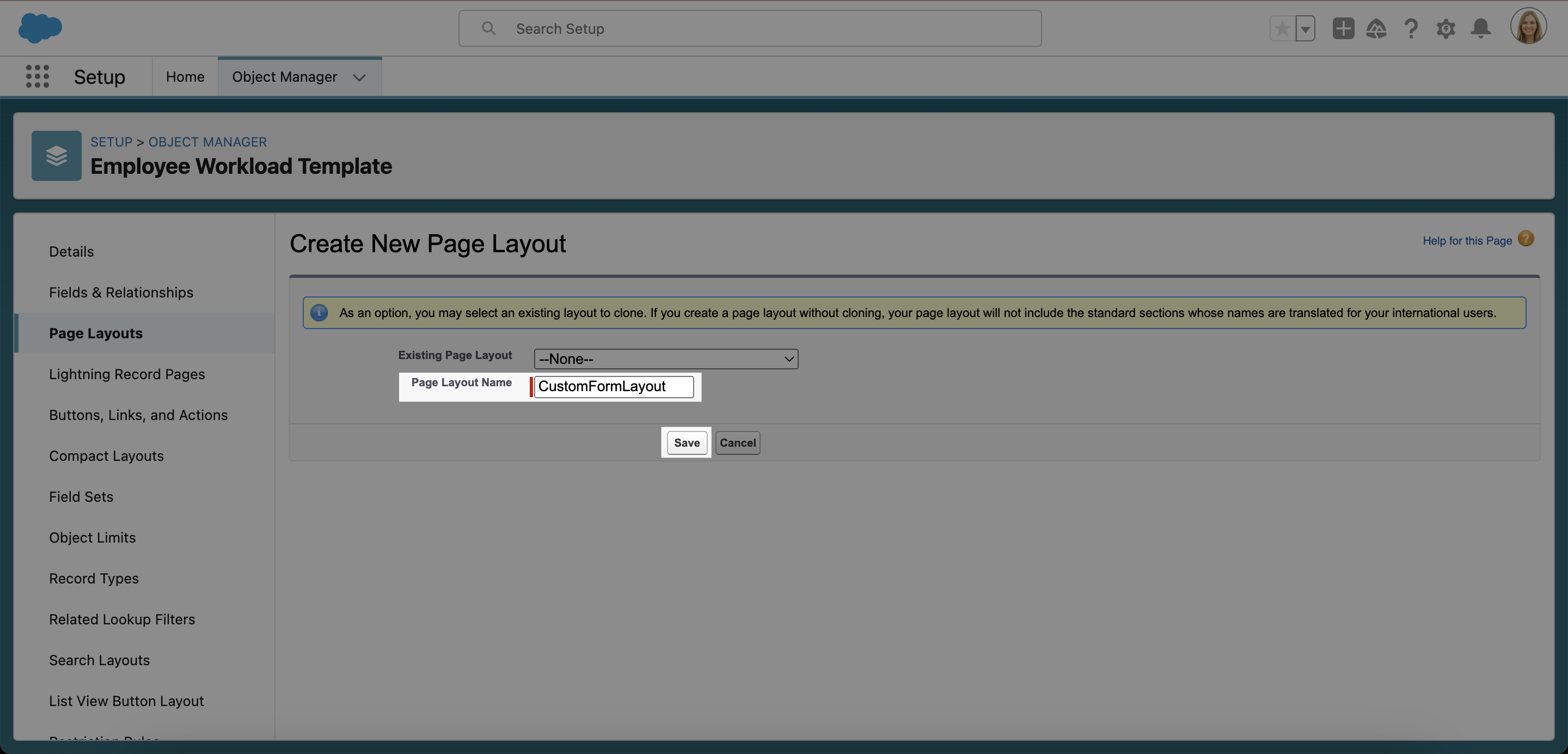The width and height of the screenshot is (1568, 754).
Task: Select Fields & Relationships in sidebar
Action: [121, 293]
